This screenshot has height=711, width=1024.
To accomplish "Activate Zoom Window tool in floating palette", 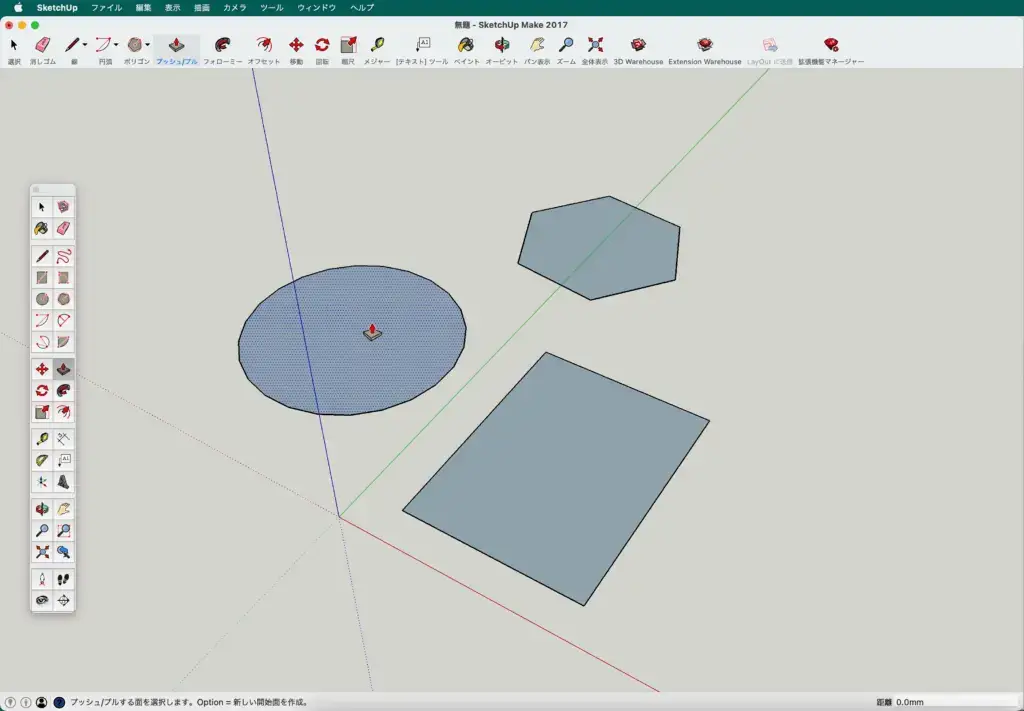I will [x=63, y=530].
